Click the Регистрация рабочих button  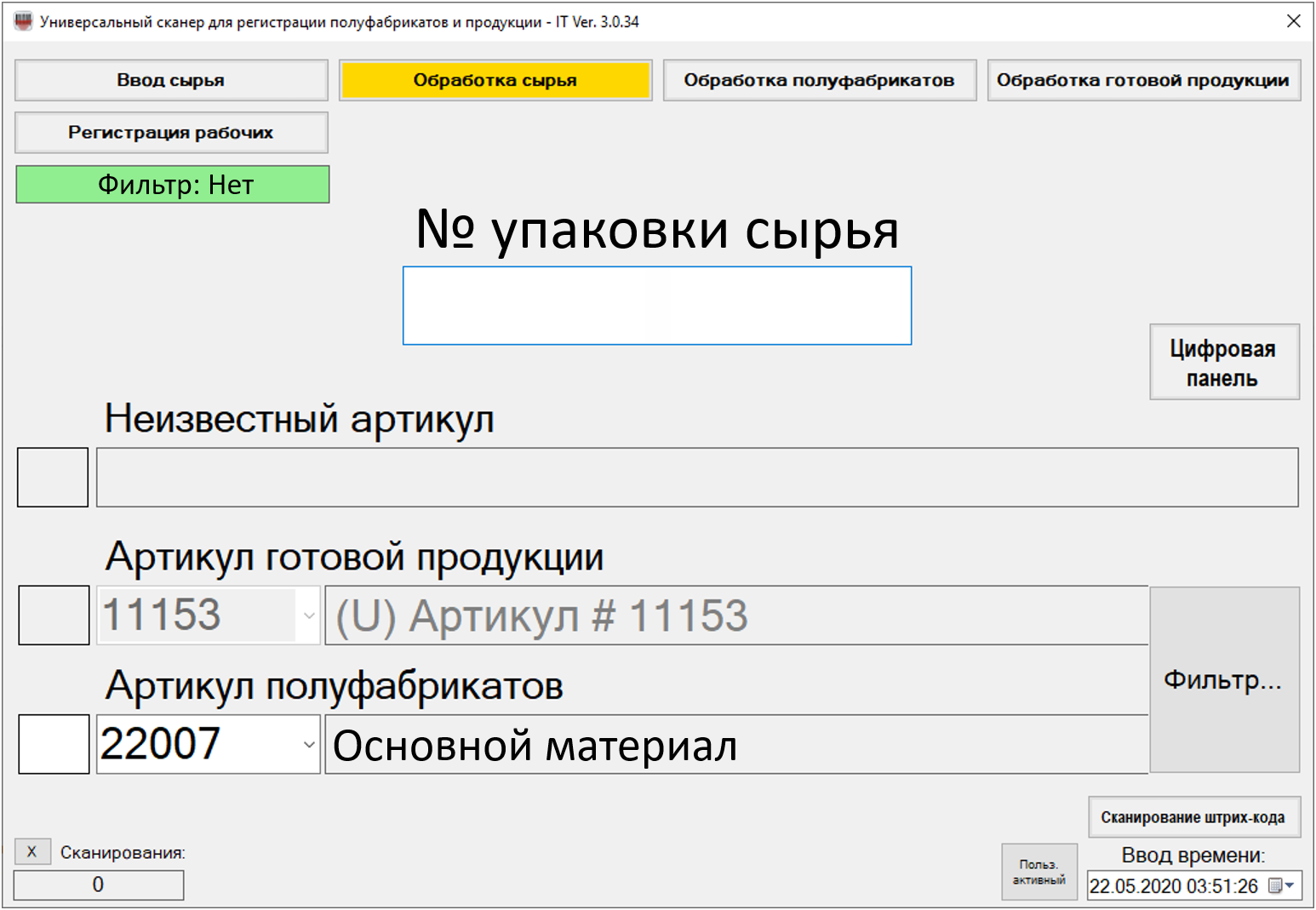pyautogui.click(x=171, y=133)
